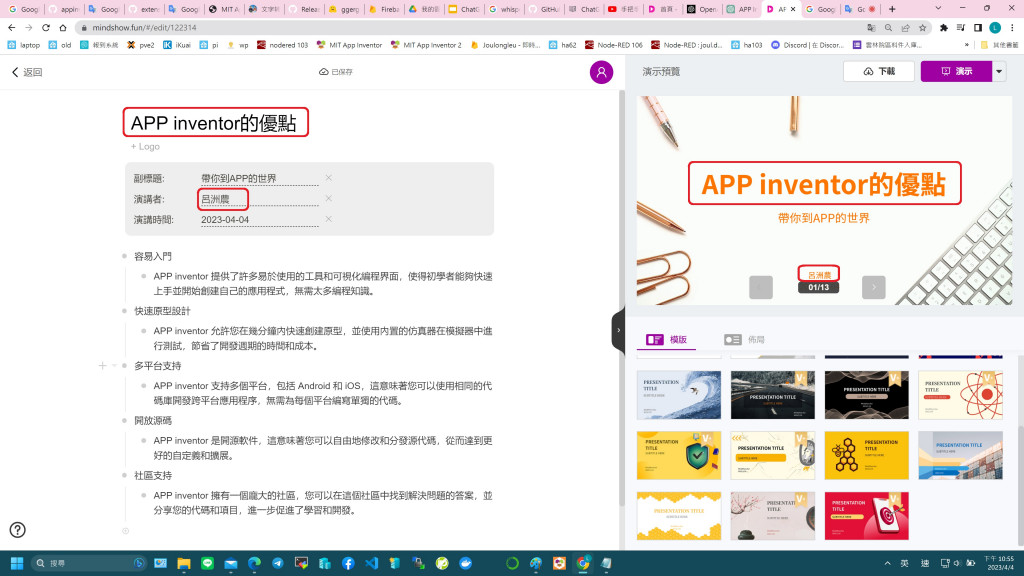Viewport: 1024px width, 576px height.
Task: Select the plum blossom stones template
Action: coord(773,516)
